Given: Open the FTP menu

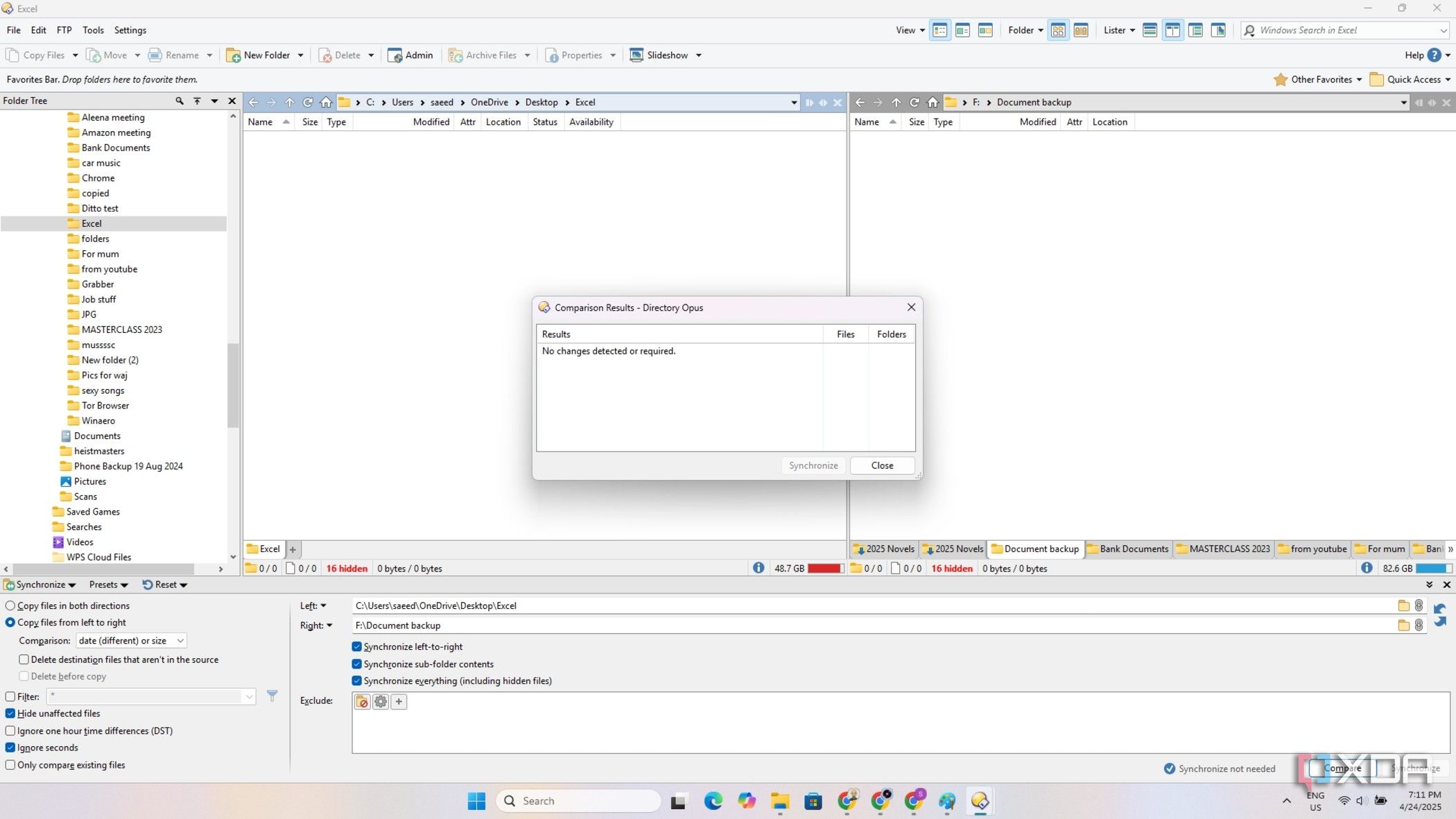Looking at the screenshot, I should coord(64,31).
